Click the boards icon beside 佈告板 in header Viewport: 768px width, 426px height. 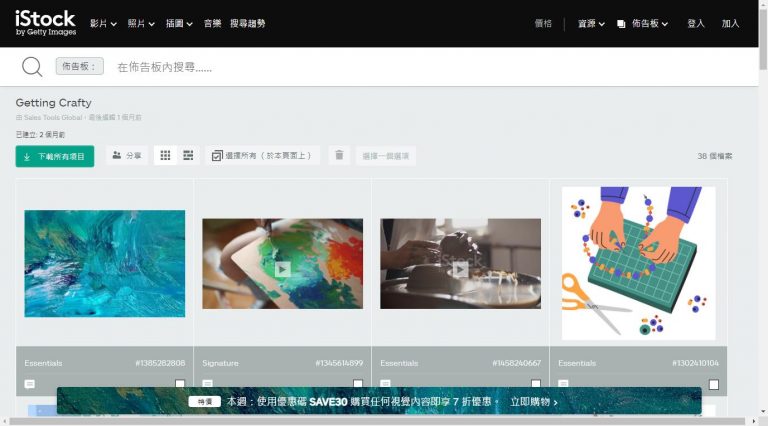pos(621,24)
